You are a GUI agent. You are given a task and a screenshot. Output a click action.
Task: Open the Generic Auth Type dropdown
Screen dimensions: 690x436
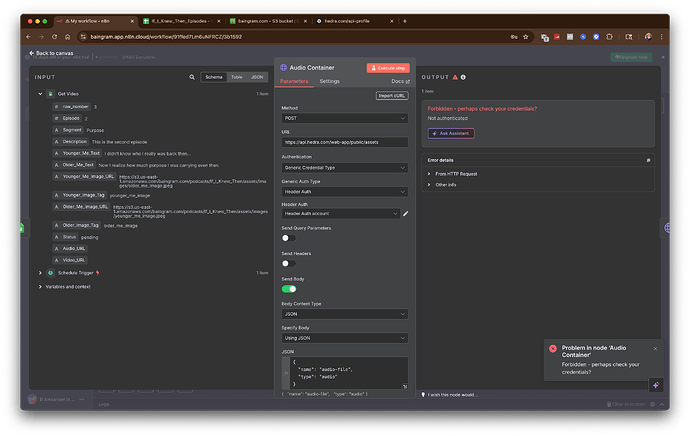(x=345, y=192)
